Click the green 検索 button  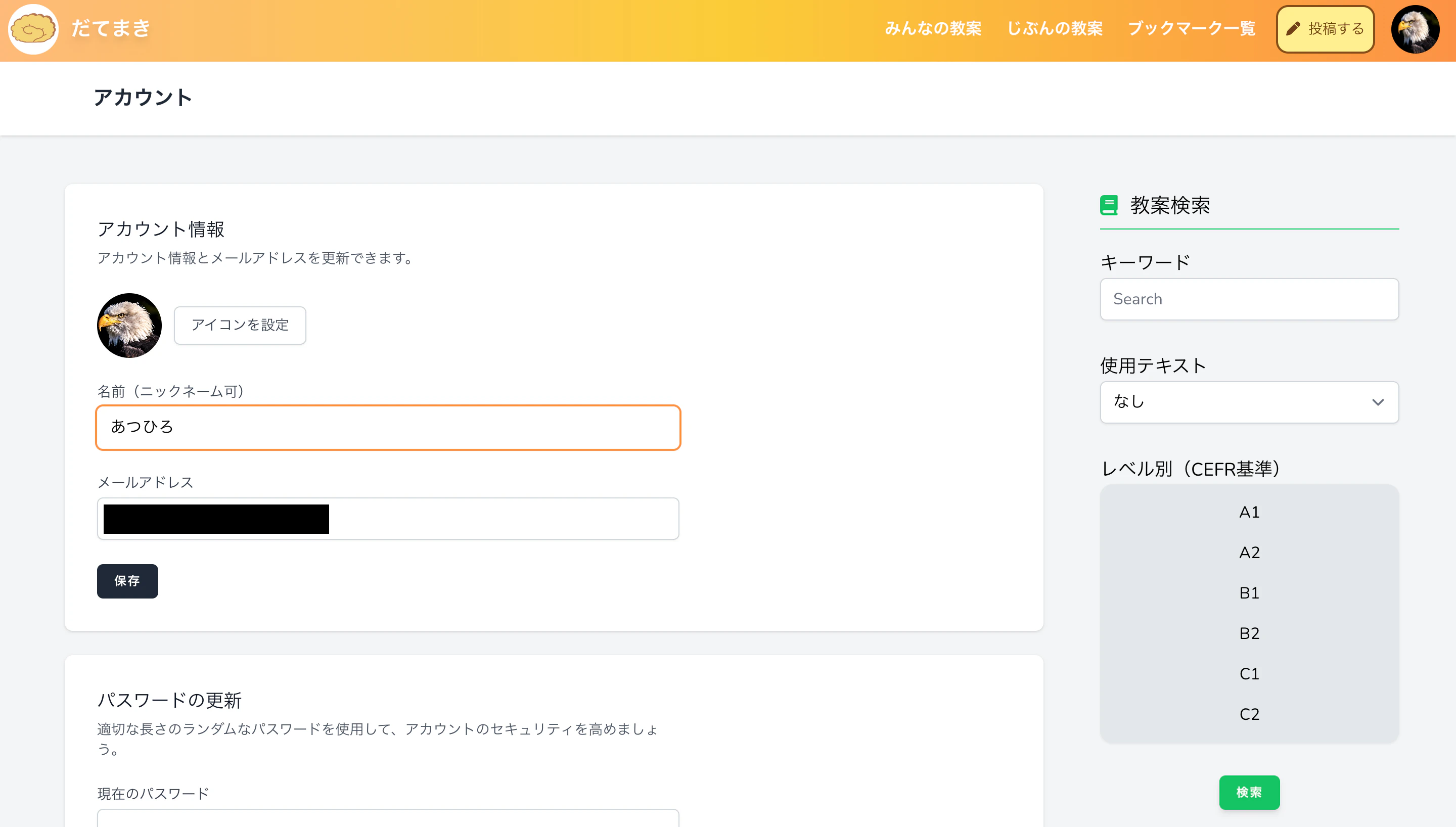click(1249, 792)
